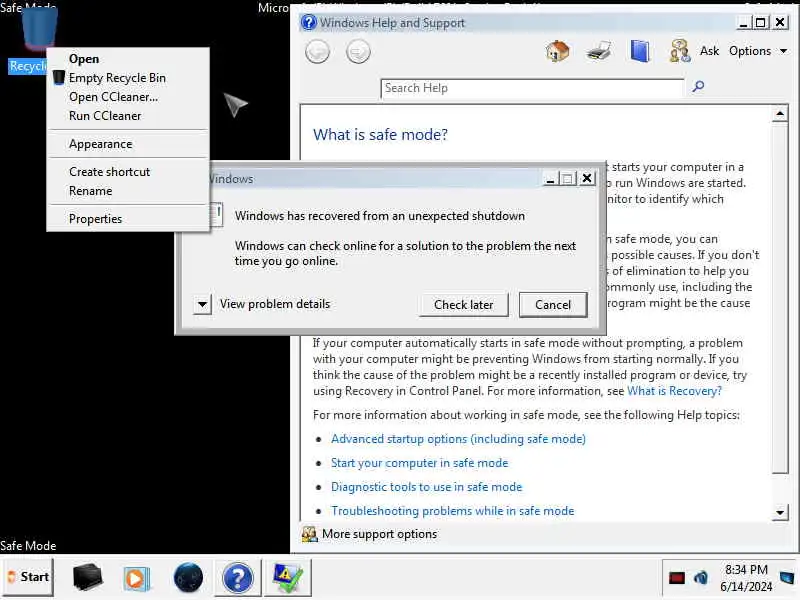Switch to Help and Support taskbar button
This screenshot has width=800, height=600.
[238, 578]
